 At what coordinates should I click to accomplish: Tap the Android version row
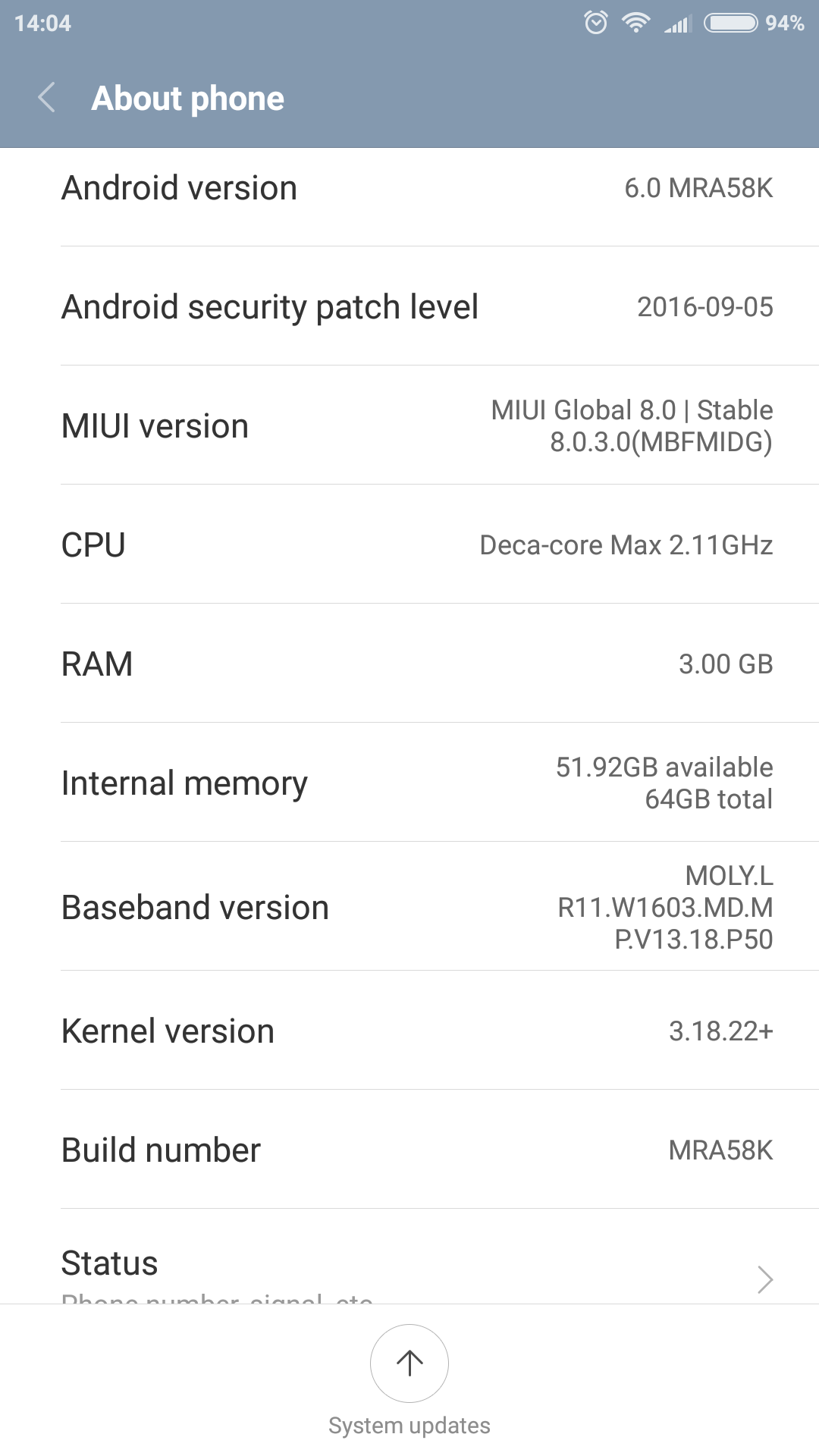(x=409, y=188)
